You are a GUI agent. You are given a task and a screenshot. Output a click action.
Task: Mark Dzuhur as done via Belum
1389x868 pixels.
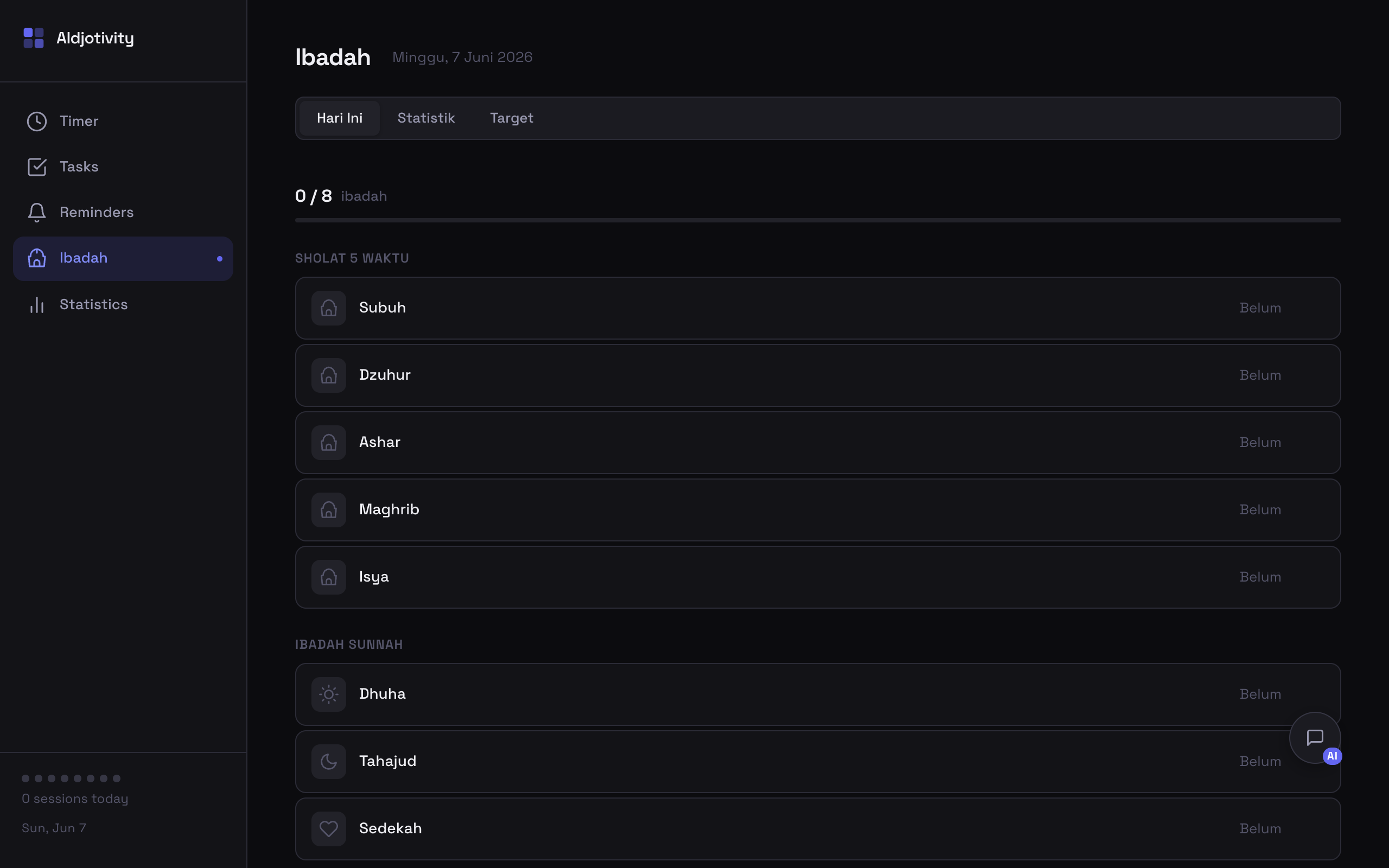[x=1260, y=375]
